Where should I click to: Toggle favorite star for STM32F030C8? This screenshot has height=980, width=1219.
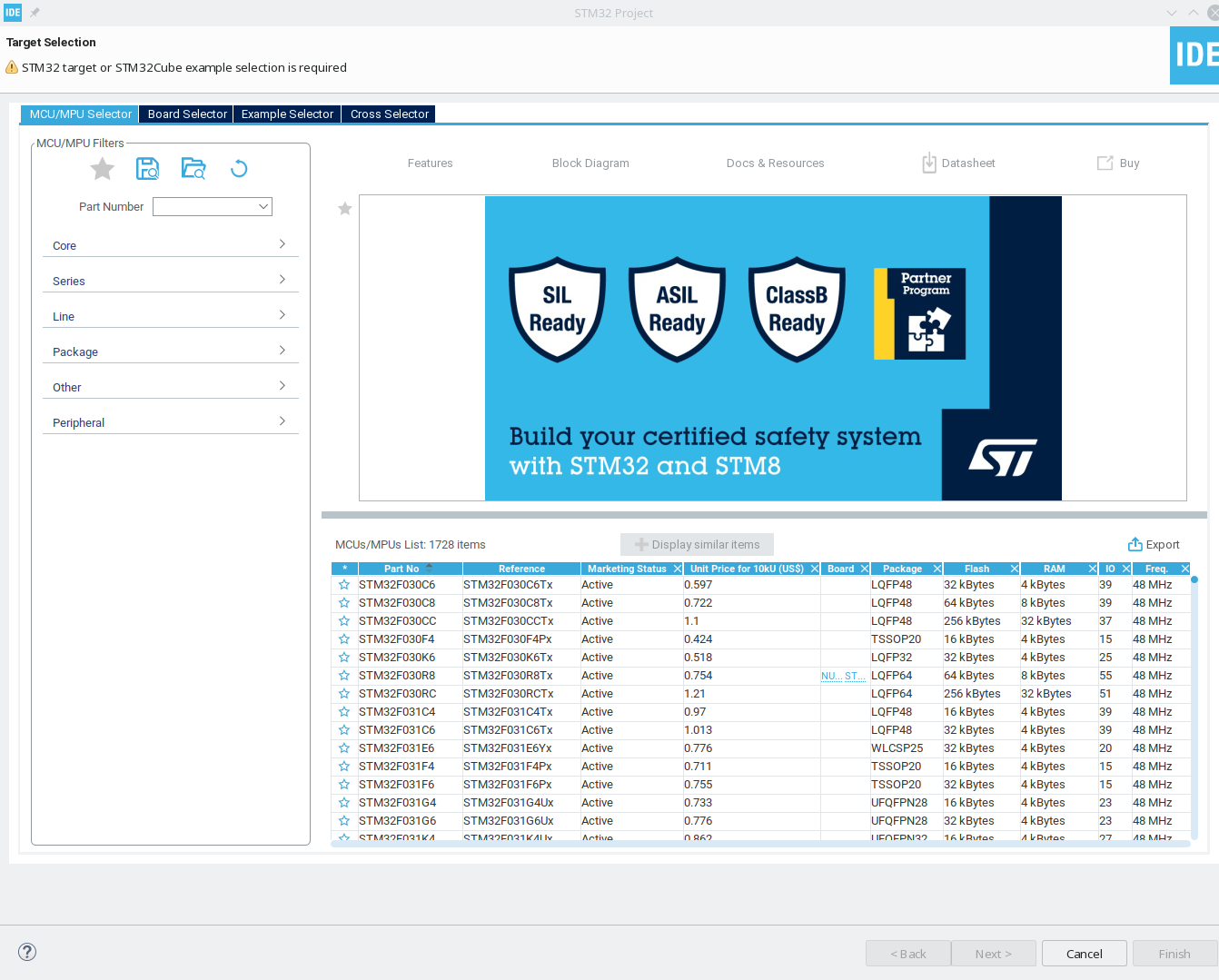[344, 603]
